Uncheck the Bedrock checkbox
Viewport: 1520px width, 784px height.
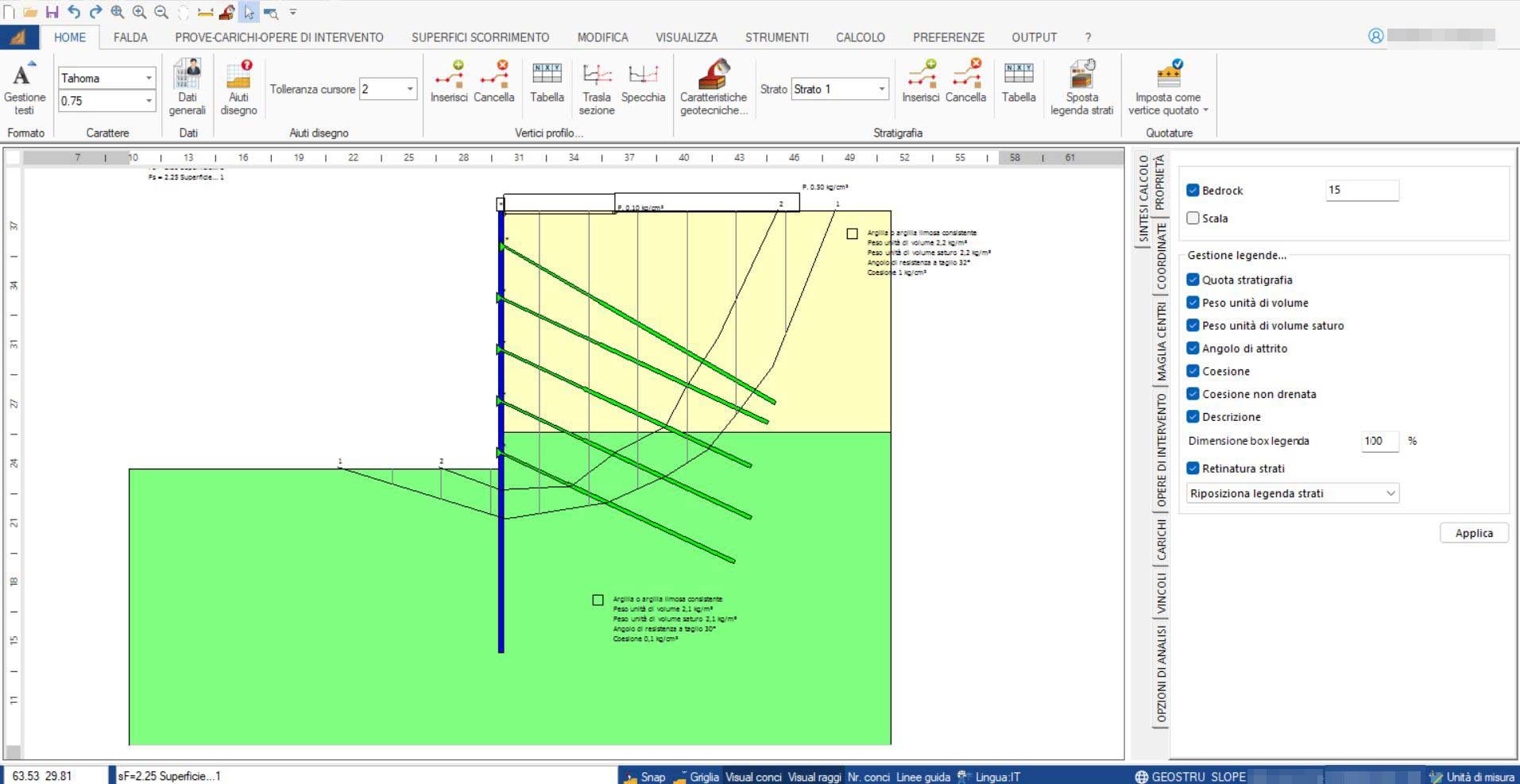[1193, 191]
